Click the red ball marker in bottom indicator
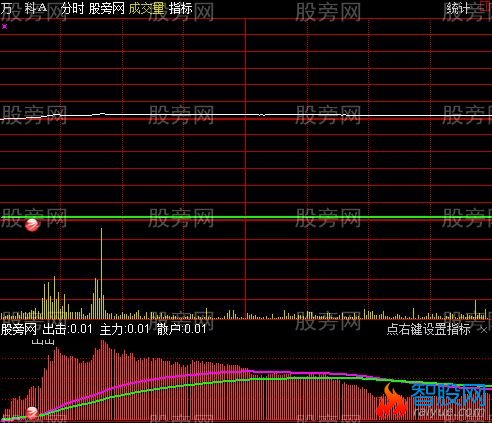 32,413
